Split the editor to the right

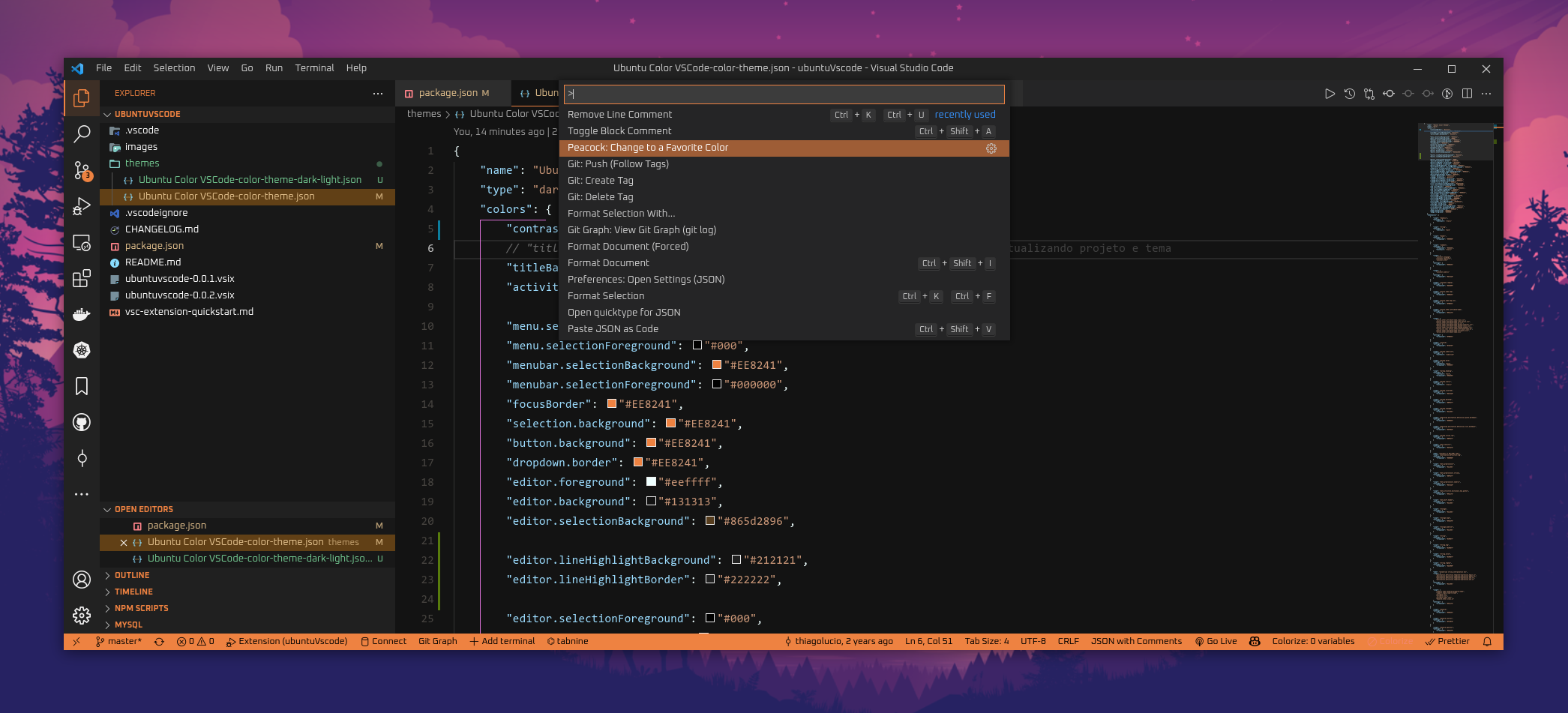(x=1467, y=94)
